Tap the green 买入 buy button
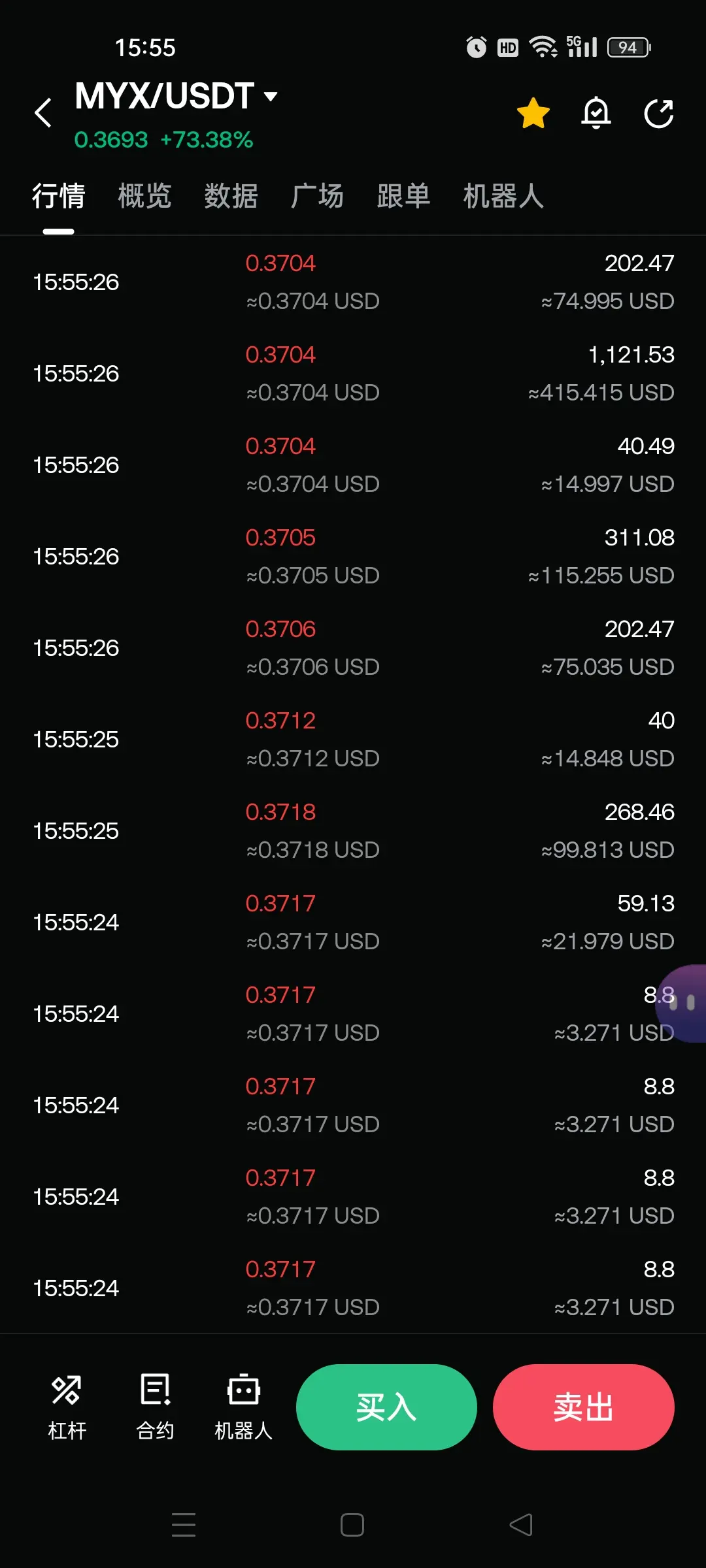Viewport: 706px width, 1568px height. pos(386,1407)
